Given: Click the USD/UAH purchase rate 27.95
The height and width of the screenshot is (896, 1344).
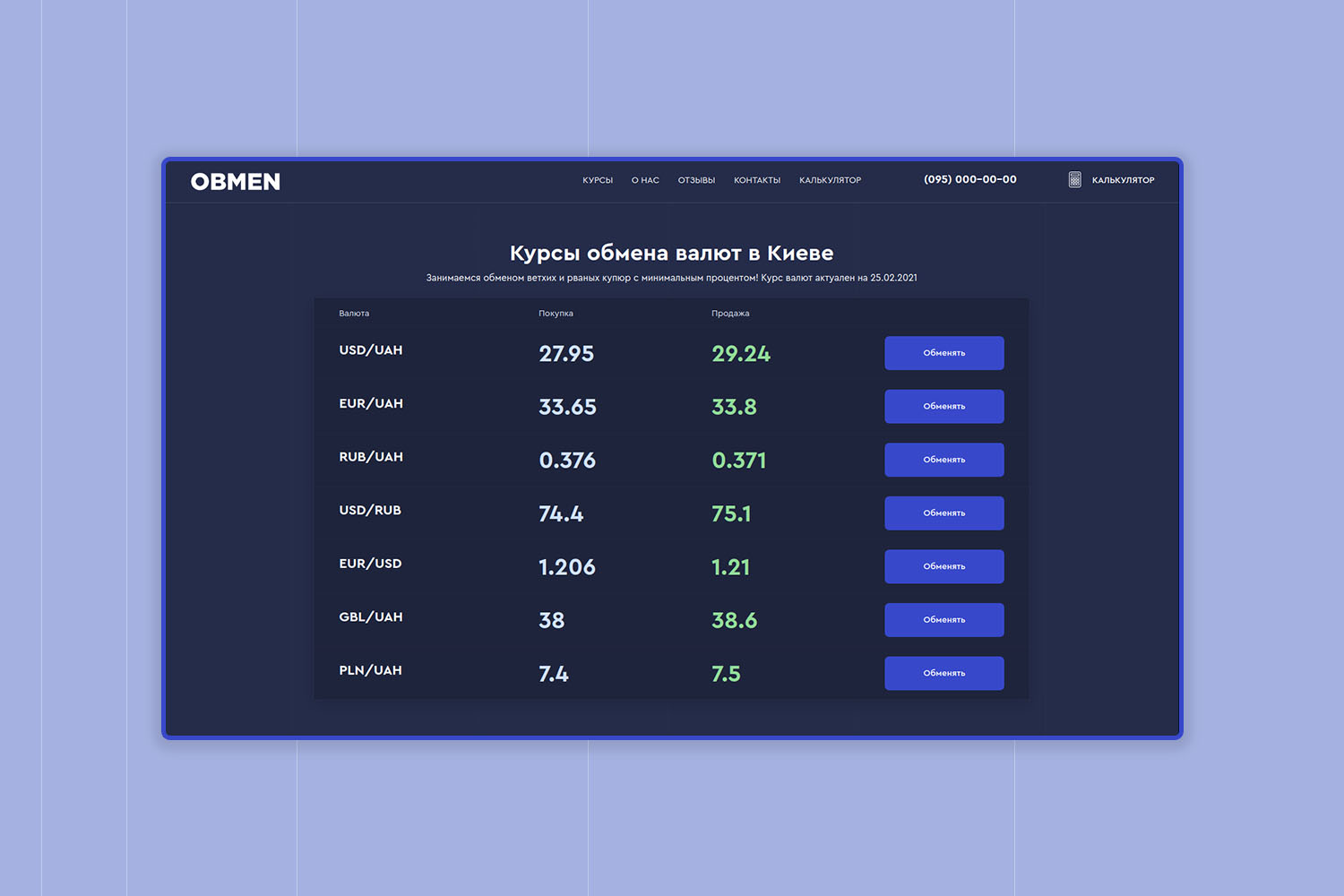Looking at the screenshot, I should coord(566,354).
